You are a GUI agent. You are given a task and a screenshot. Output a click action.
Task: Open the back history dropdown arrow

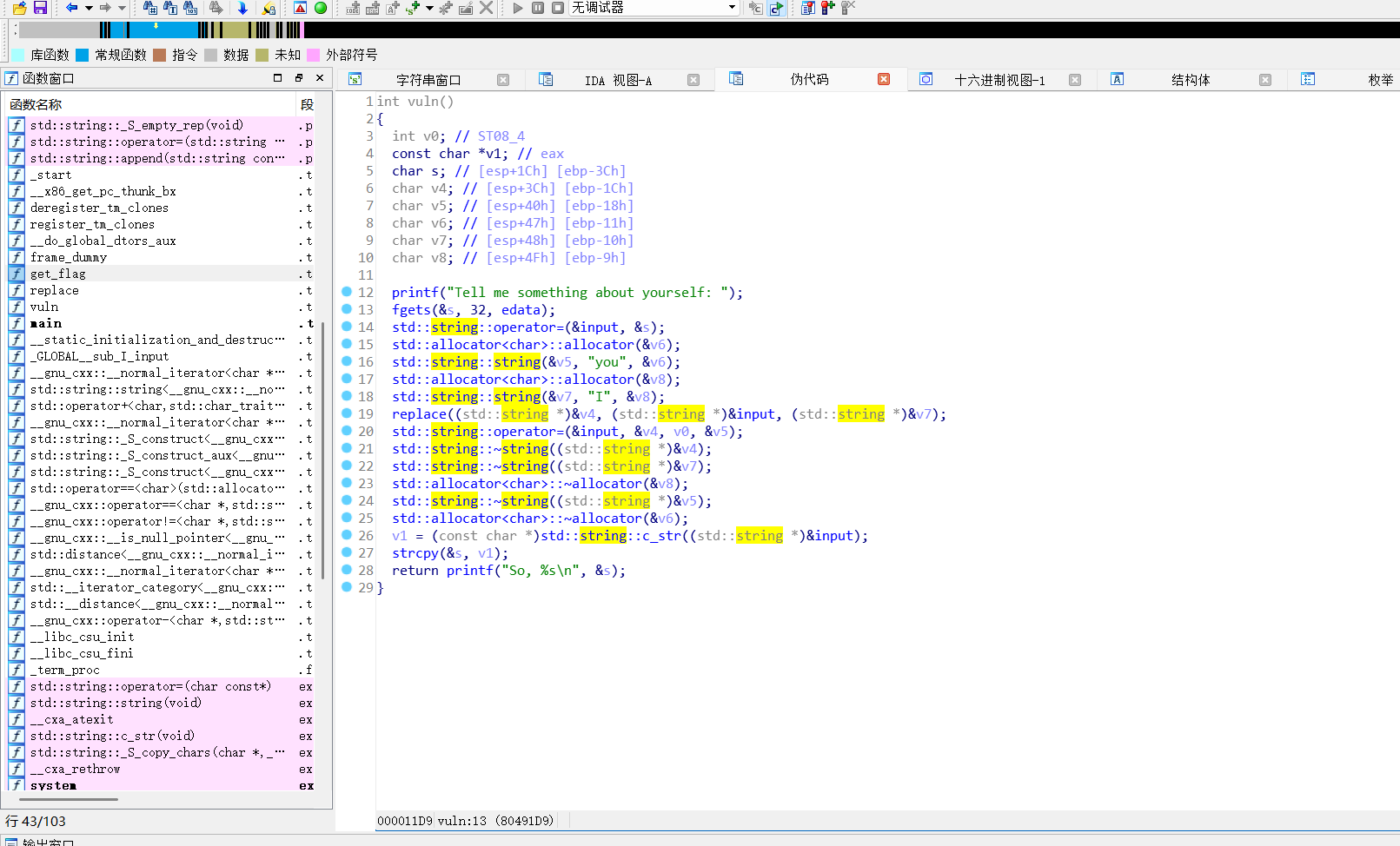pos(89,8)
